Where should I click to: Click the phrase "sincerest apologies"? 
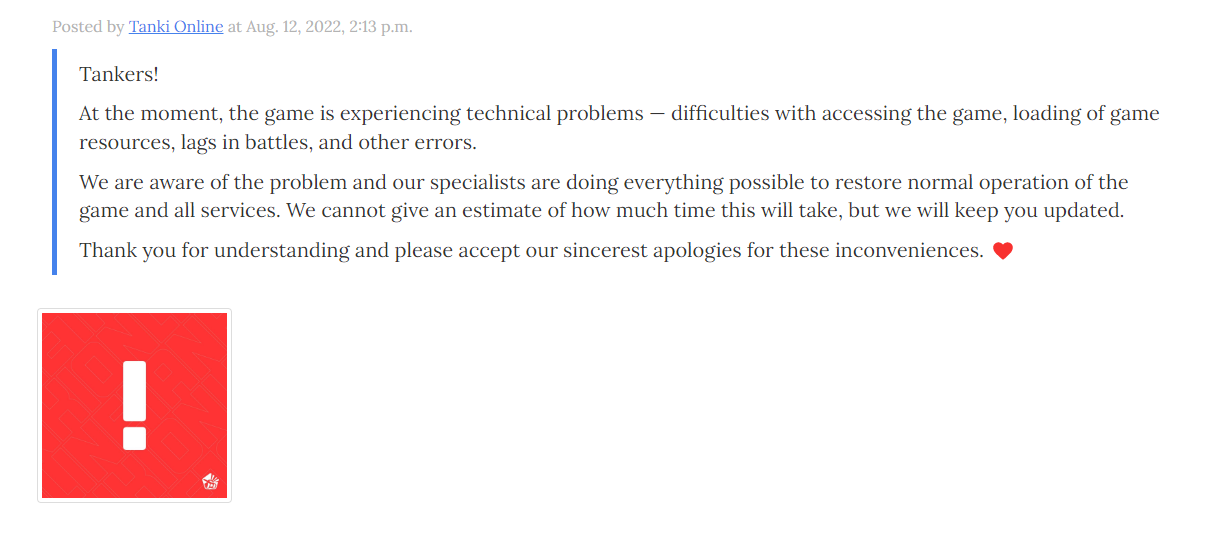pyautogui.click(x=626, y=251)
